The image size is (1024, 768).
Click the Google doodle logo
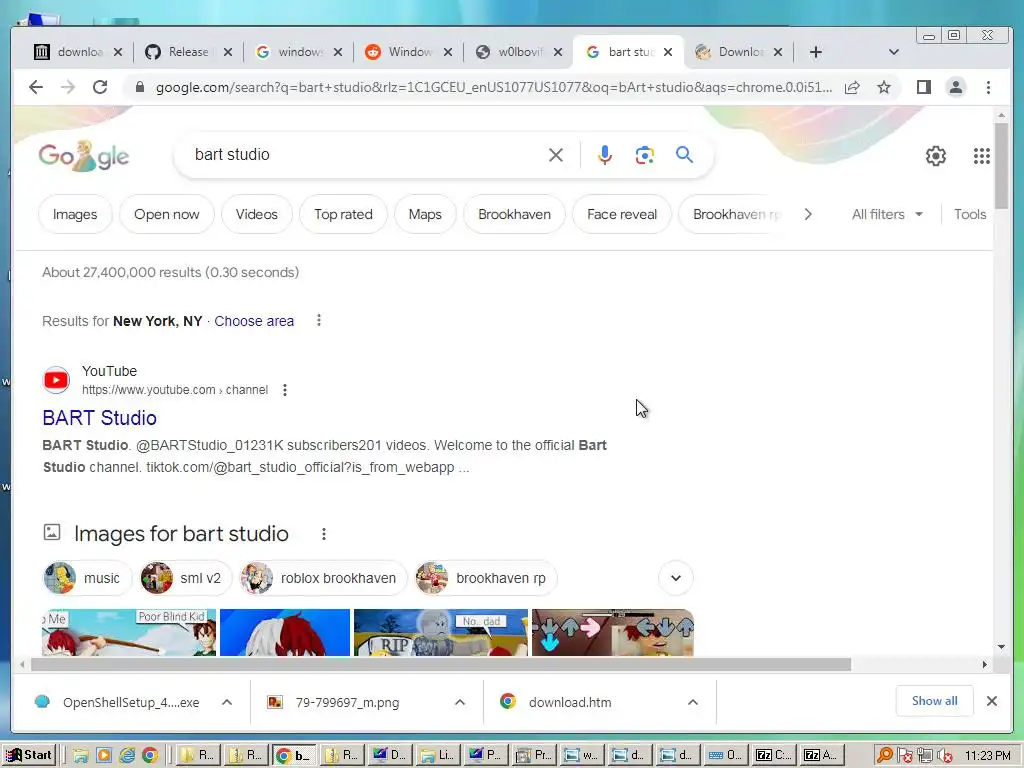[x=84, y=155]
